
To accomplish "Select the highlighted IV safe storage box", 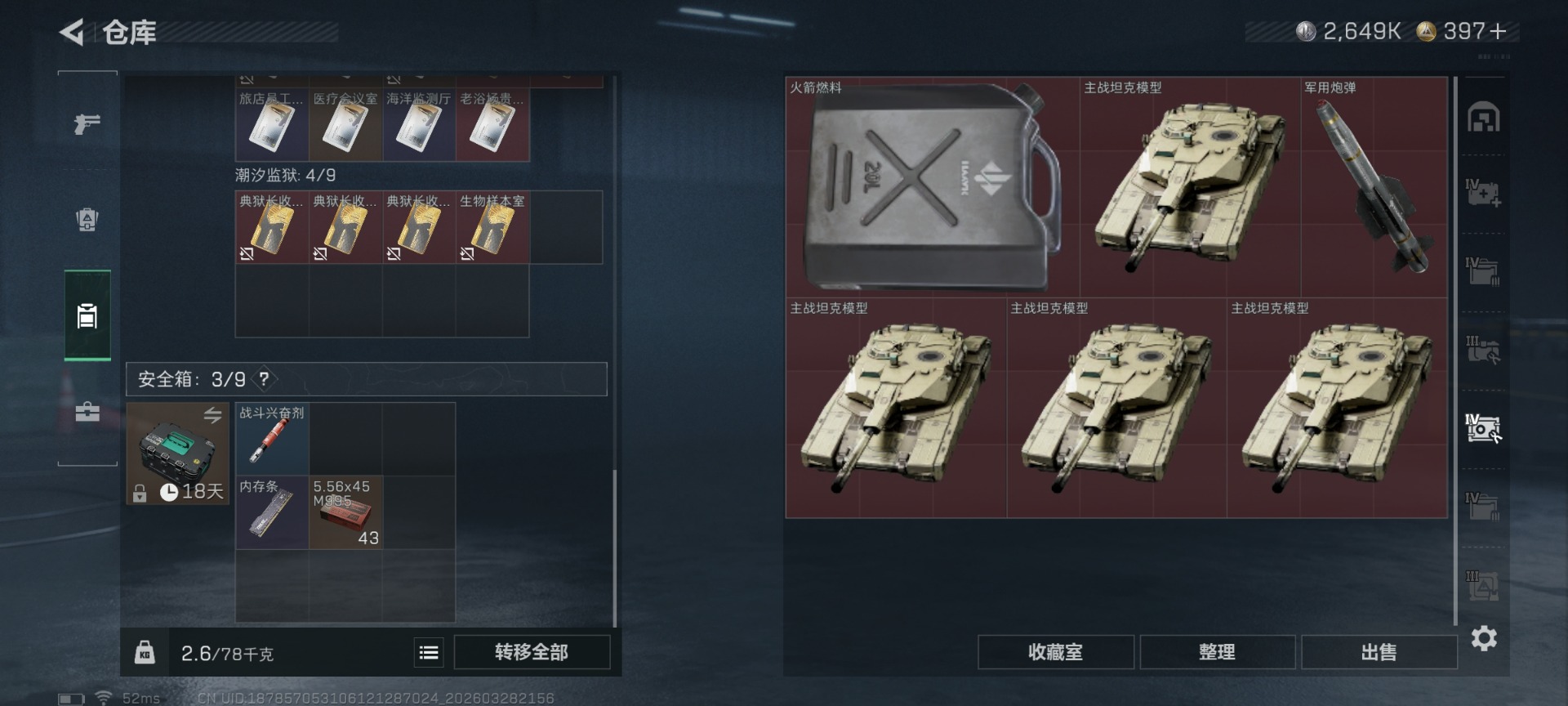I will tap(1483, 428).
